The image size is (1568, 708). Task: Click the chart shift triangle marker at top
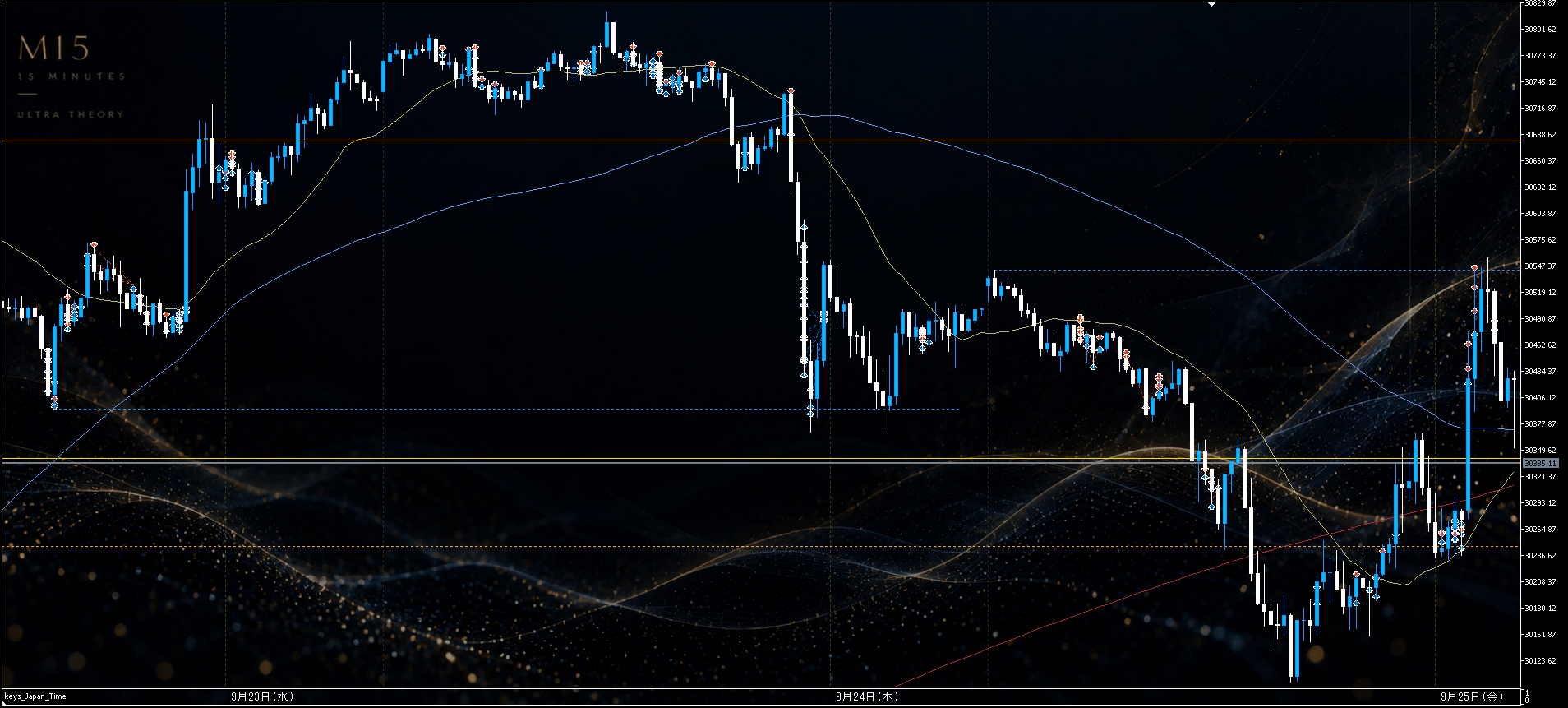click(1211, 4)
